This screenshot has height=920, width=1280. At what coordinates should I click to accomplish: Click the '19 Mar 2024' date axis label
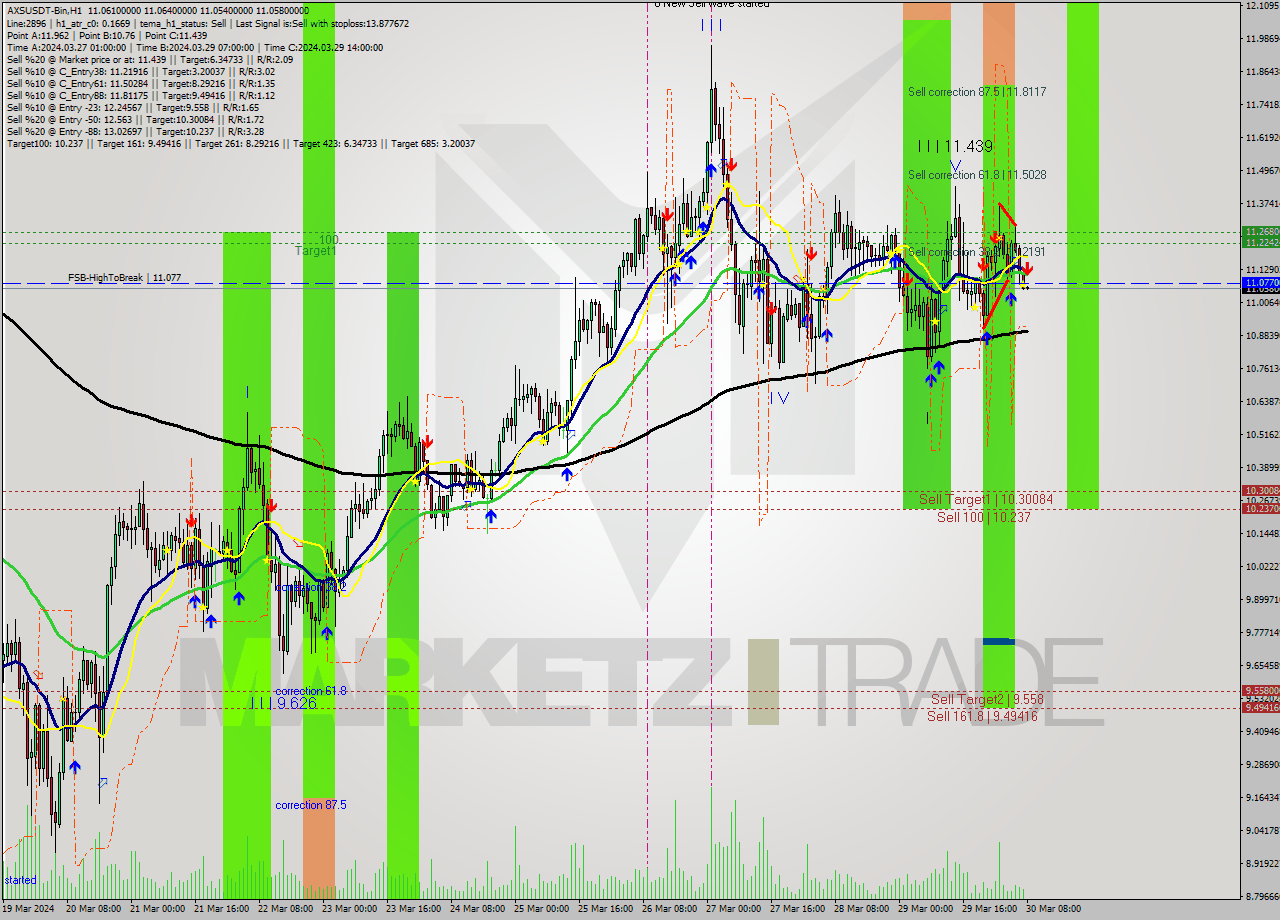coord(30,909)
